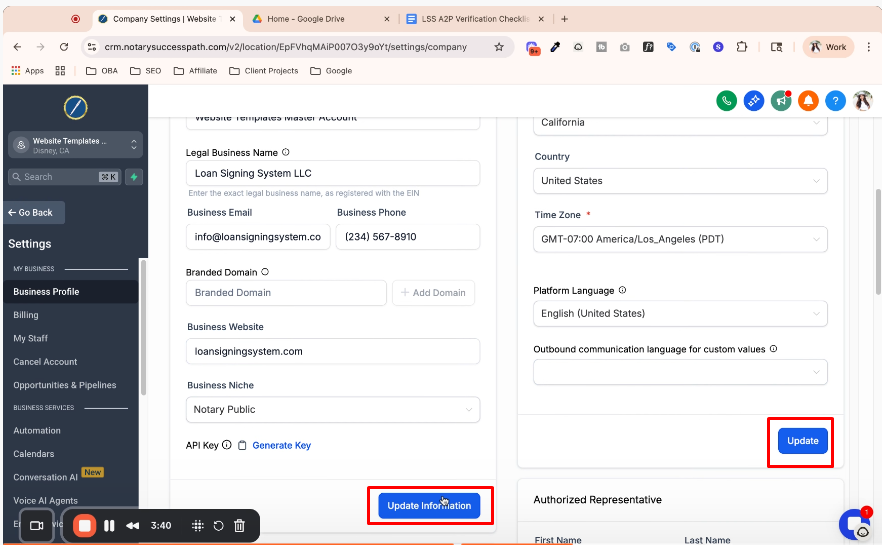Click the Business Phone input field

pos(408,237)
